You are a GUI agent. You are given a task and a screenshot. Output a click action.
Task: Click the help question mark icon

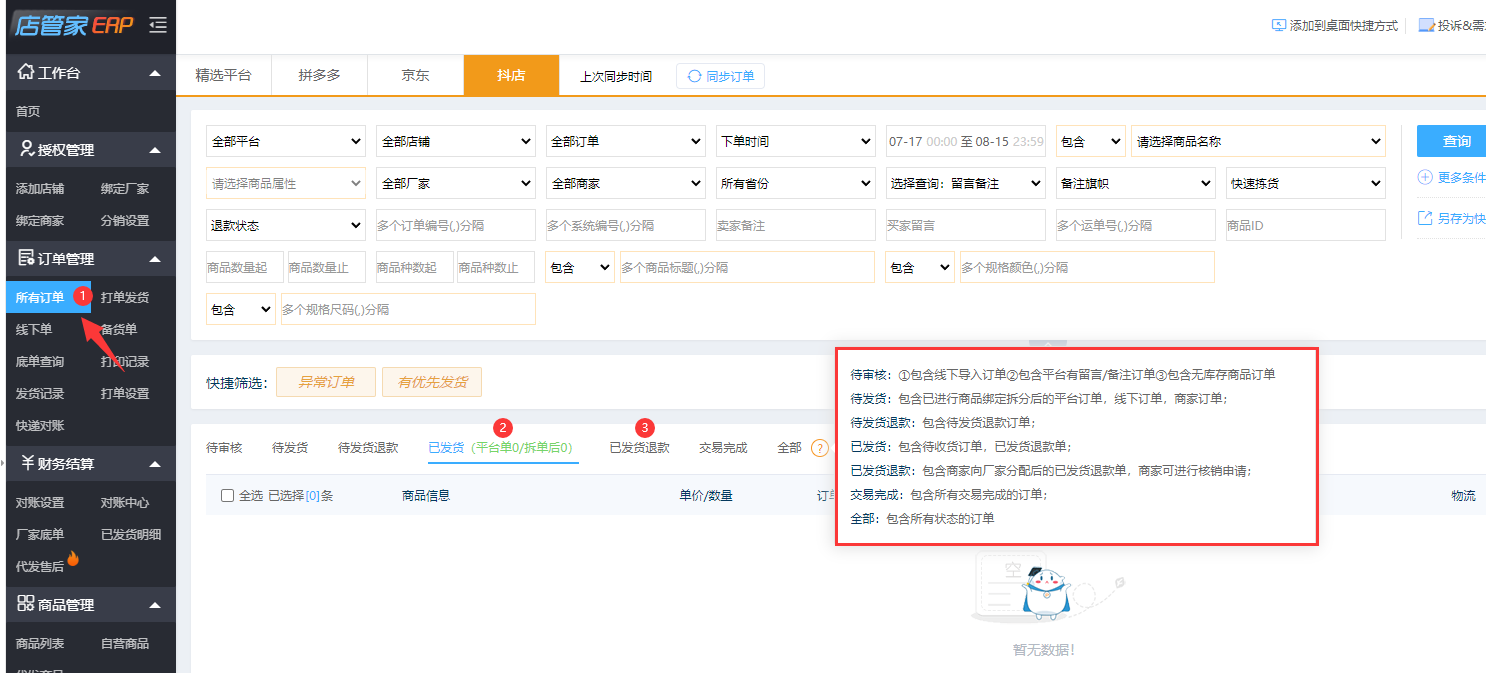point(820,448)
